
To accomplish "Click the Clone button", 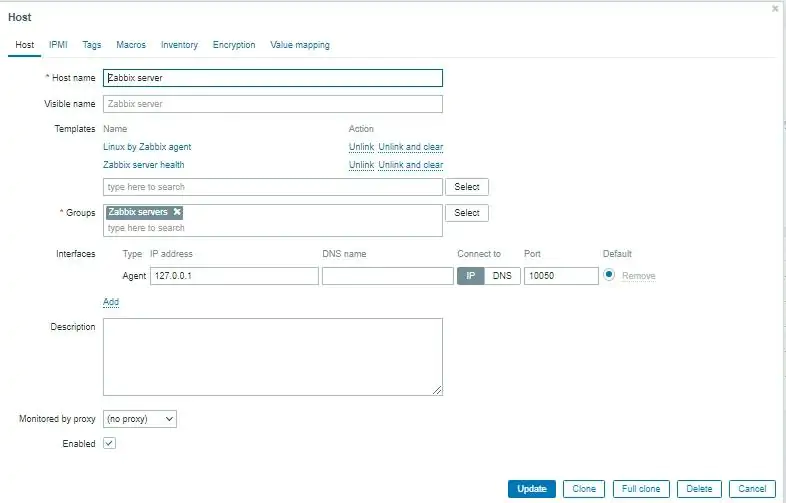I will tap(584, 488).
